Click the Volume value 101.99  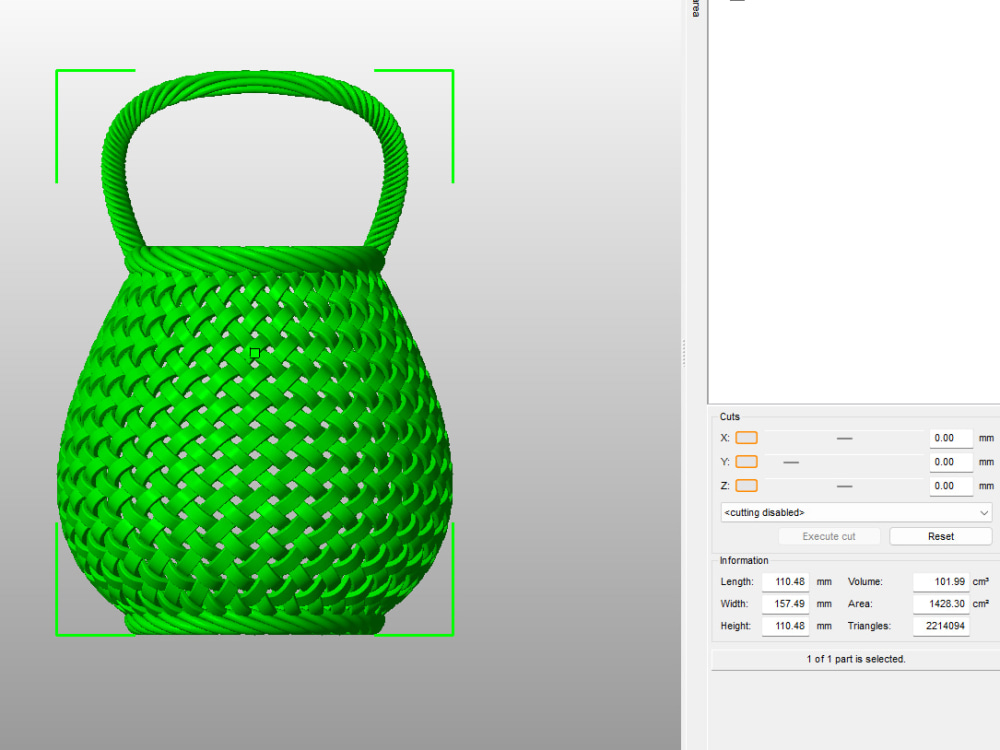941,582
